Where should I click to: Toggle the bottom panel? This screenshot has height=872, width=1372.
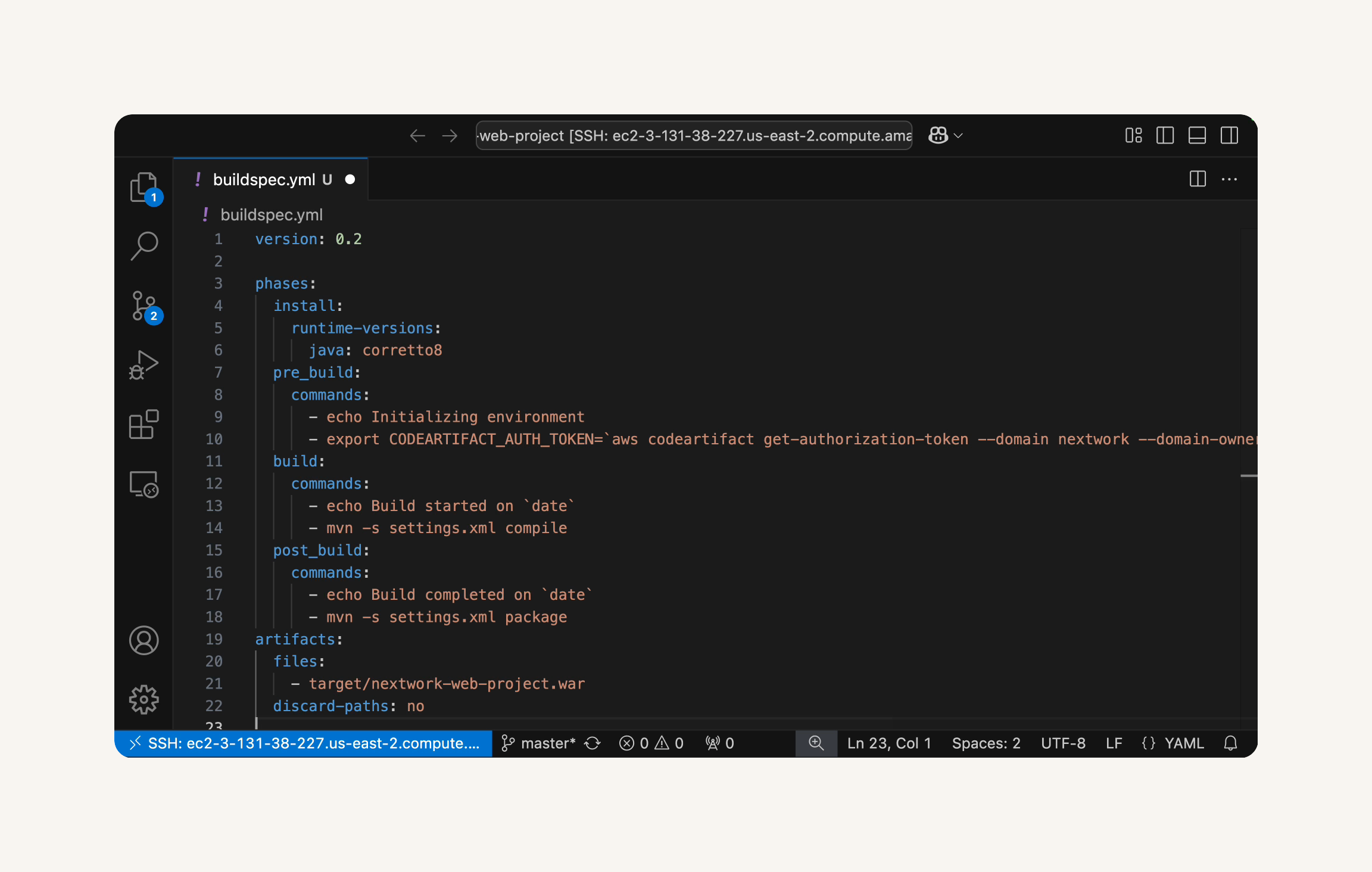click(x=1197, y=135)
